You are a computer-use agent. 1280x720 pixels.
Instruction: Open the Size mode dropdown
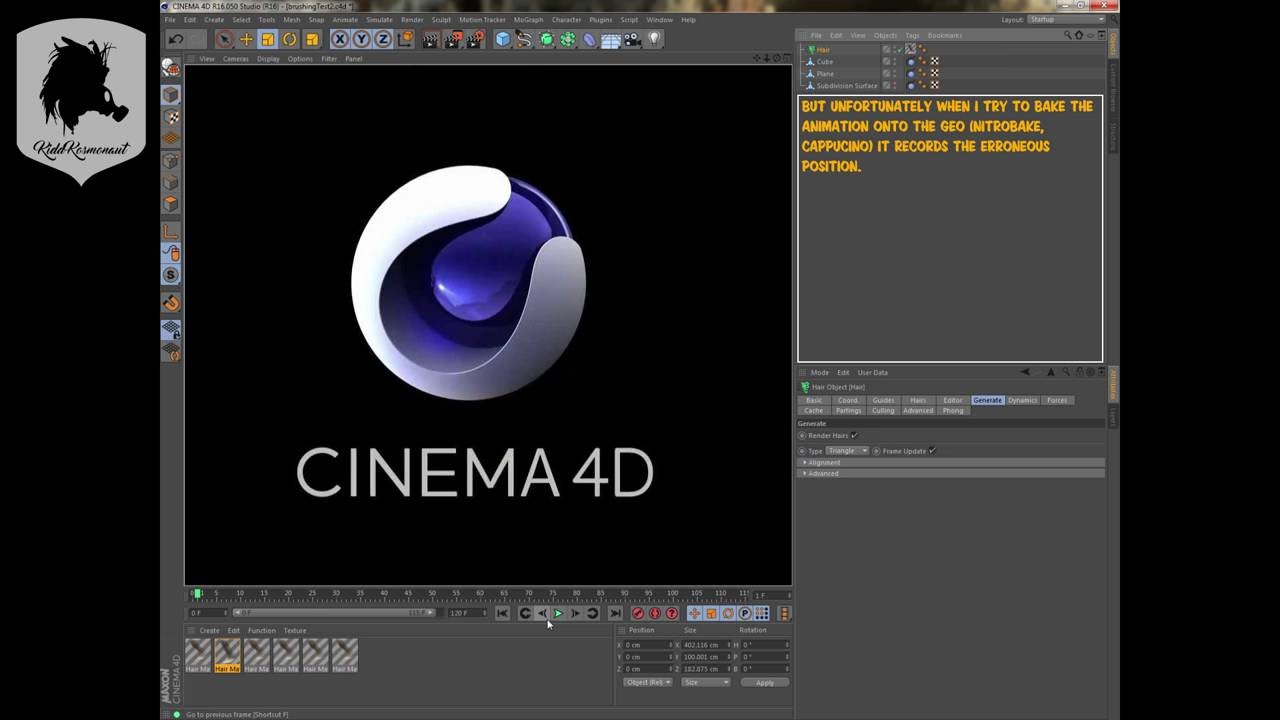(705, 682)
